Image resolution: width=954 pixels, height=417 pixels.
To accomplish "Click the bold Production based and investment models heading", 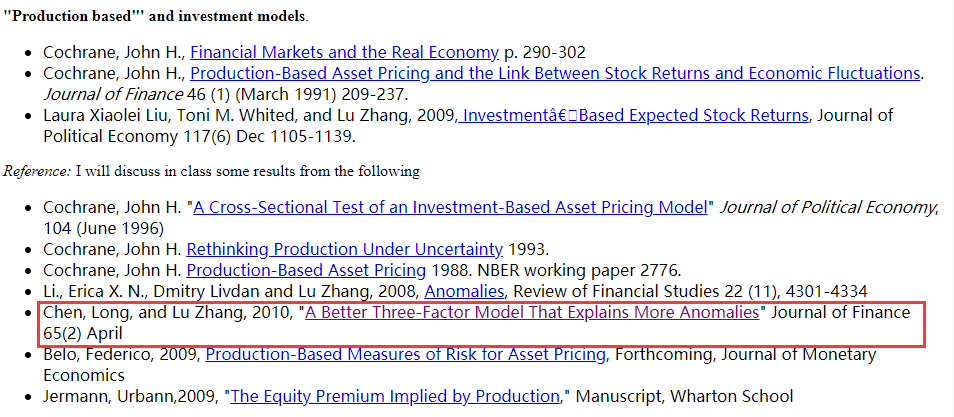I will point(155,16).
